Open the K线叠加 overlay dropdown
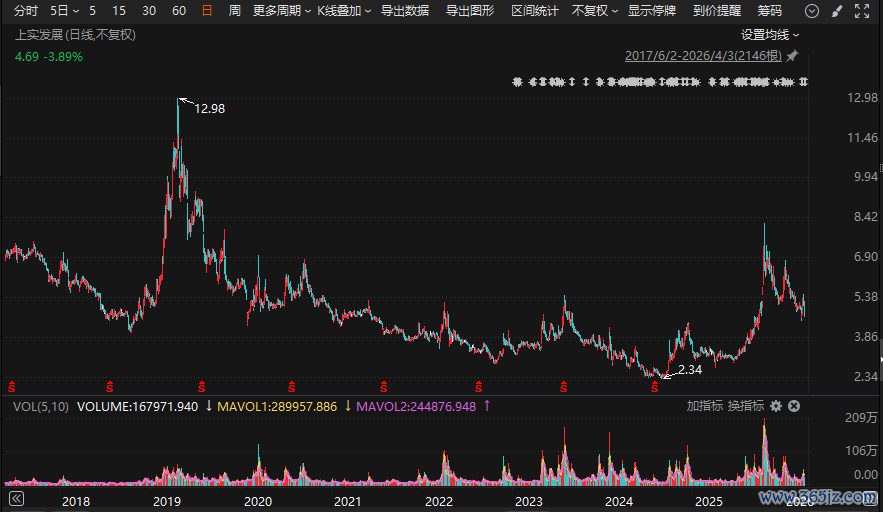883x512 pixels. point(344,11)
